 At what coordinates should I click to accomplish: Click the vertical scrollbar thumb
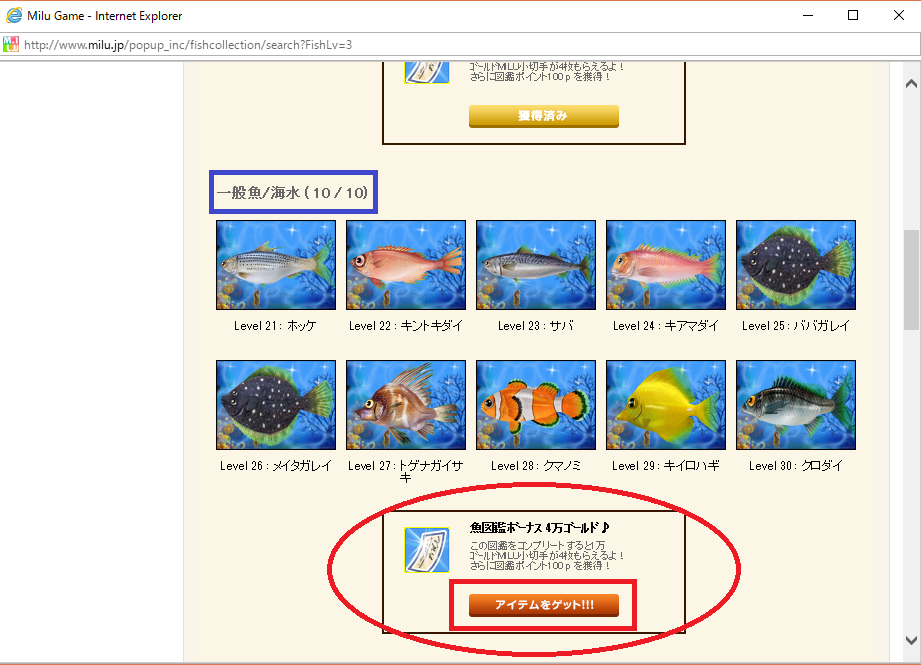[911, 280]
